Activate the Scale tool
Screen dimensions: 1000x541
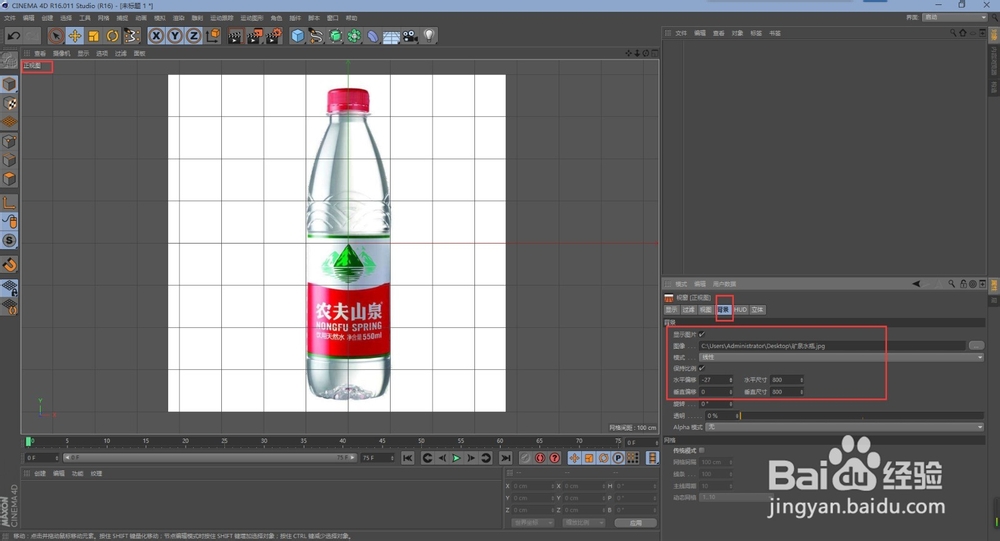(x=94, y=36)
